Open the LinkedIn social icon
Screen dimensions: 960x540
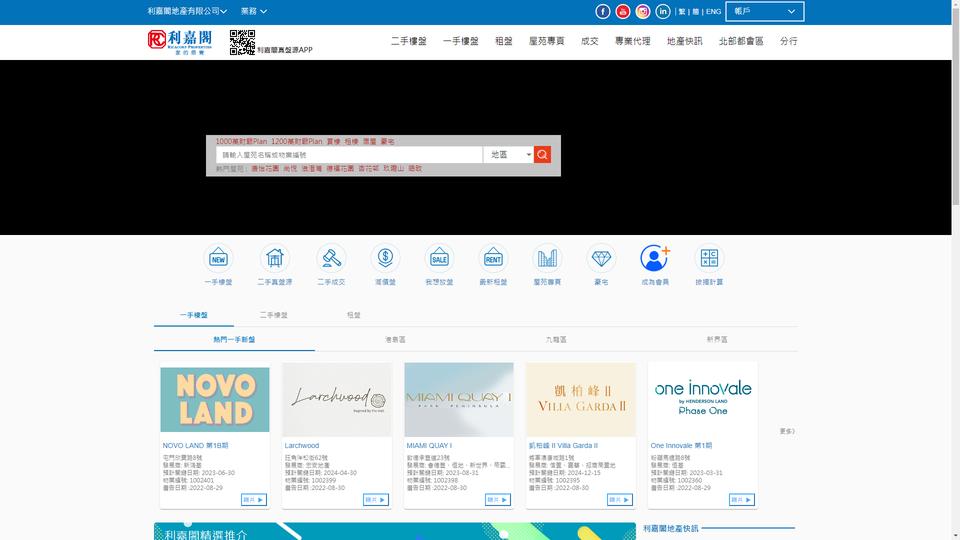click(663, 12)
